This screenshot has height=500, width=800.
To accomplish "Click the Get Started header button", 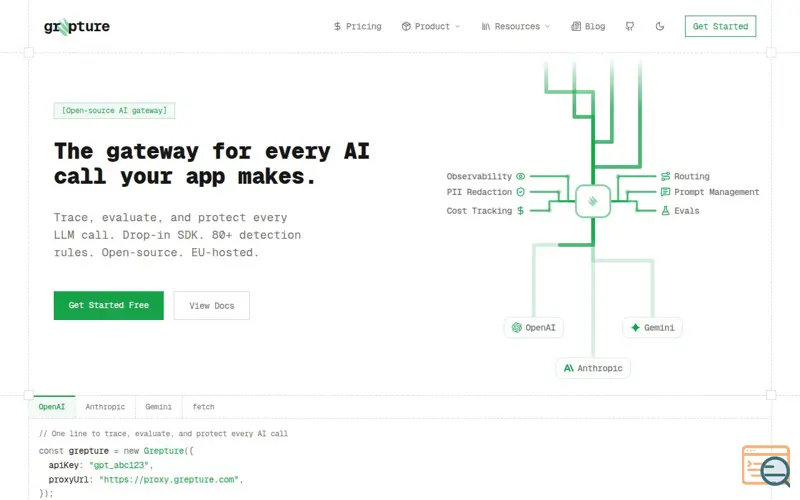I will tap(720, 27).
